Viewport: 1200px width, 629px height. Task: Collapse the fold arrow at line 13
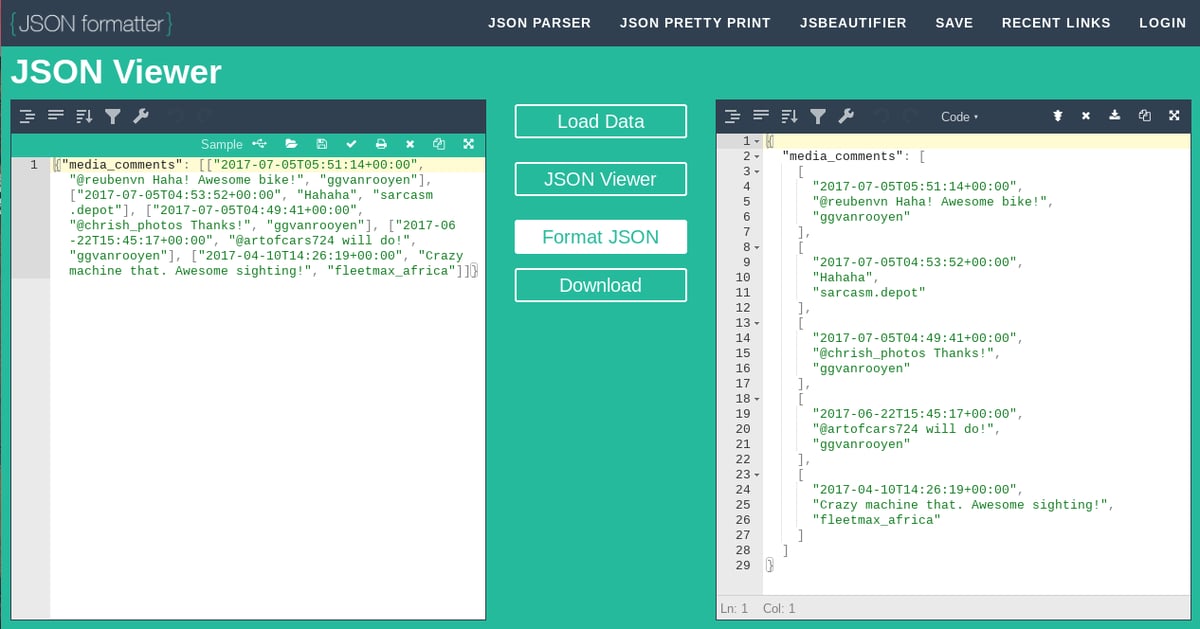pos(757,323)
